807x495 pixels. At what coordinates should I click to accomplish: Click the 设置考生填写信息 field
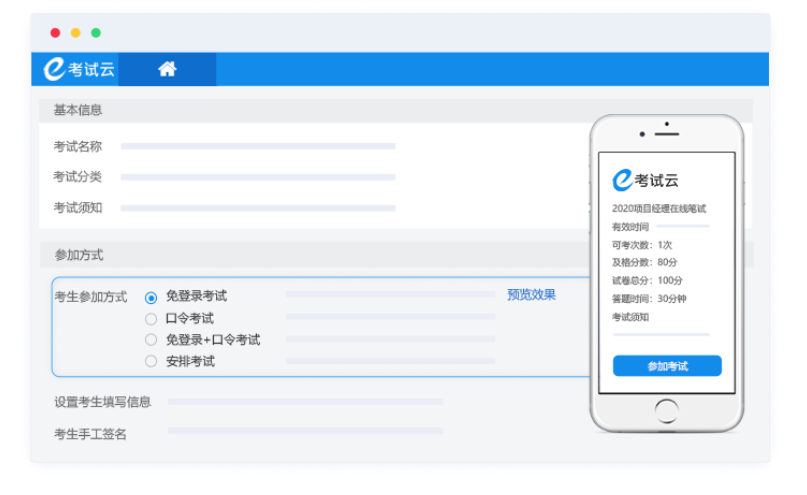[x=305, y=402]
